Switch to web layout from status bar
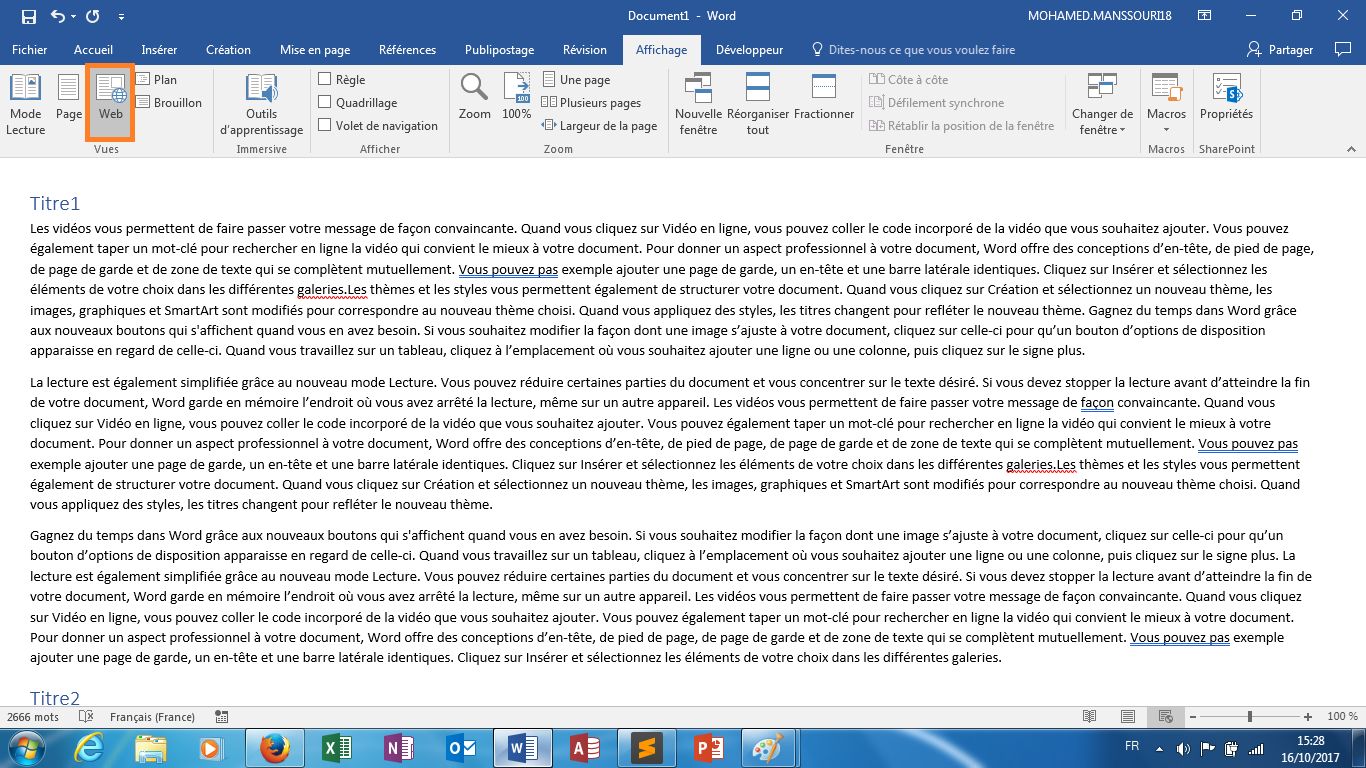Viewport: 1366px width, 768px height. pos(1165,717)
